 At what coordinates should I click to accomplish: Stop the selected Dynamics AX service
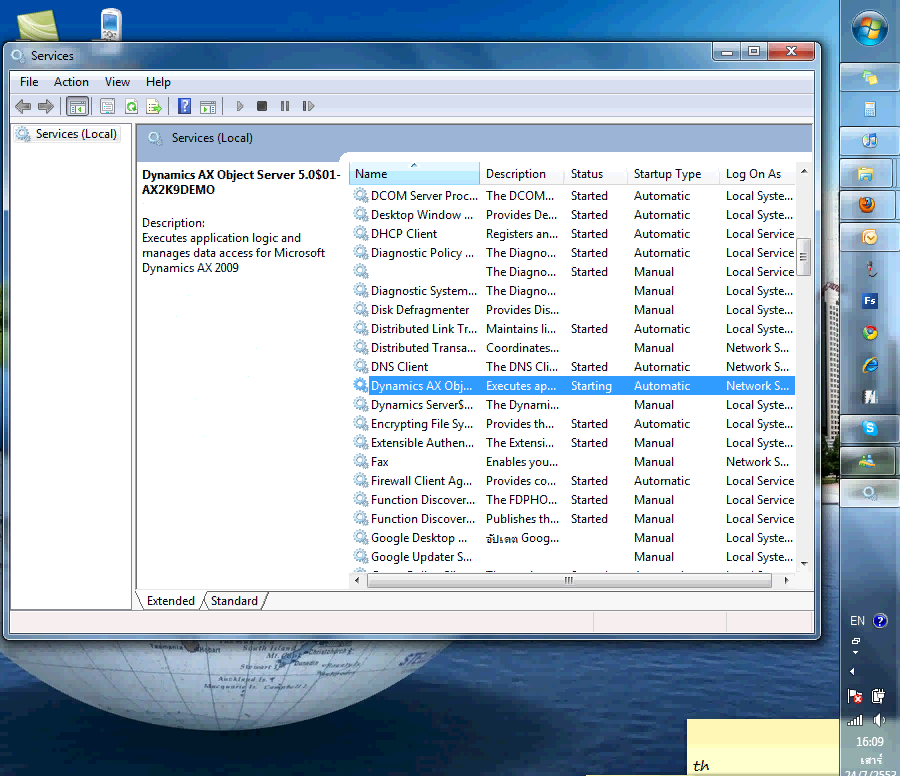[262, 106]
